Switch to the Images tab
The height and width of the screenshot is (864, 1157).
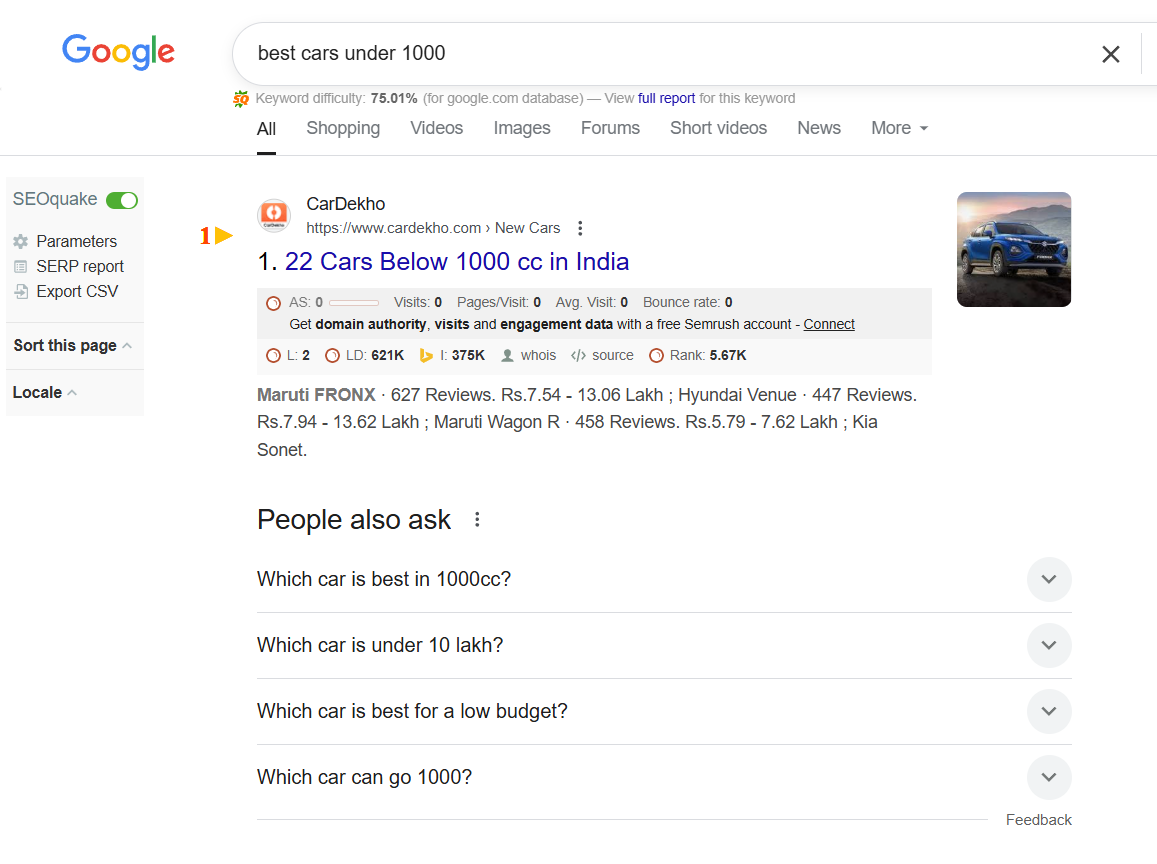click(522, 128)
